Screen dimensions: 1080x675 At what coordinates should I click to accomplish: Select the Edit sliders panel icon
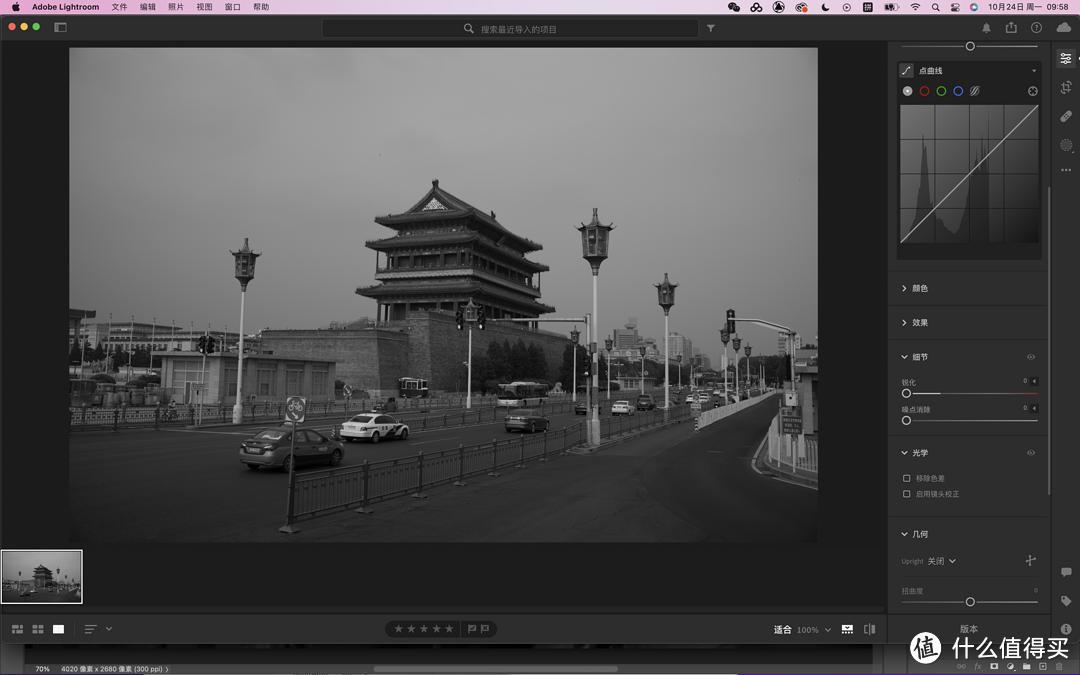(1065, 58)
